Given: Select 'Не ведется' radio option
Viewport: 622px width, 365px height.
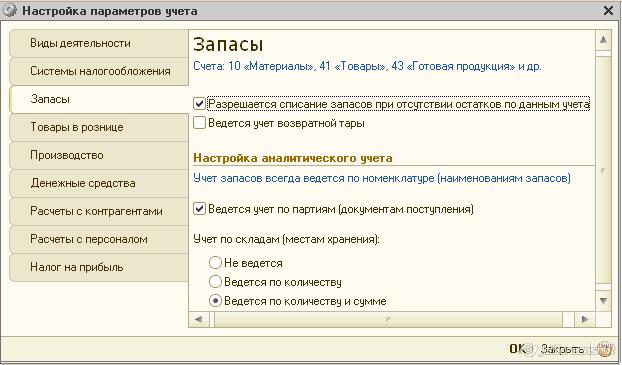Looking at the screenshot, I should (215, 263).
